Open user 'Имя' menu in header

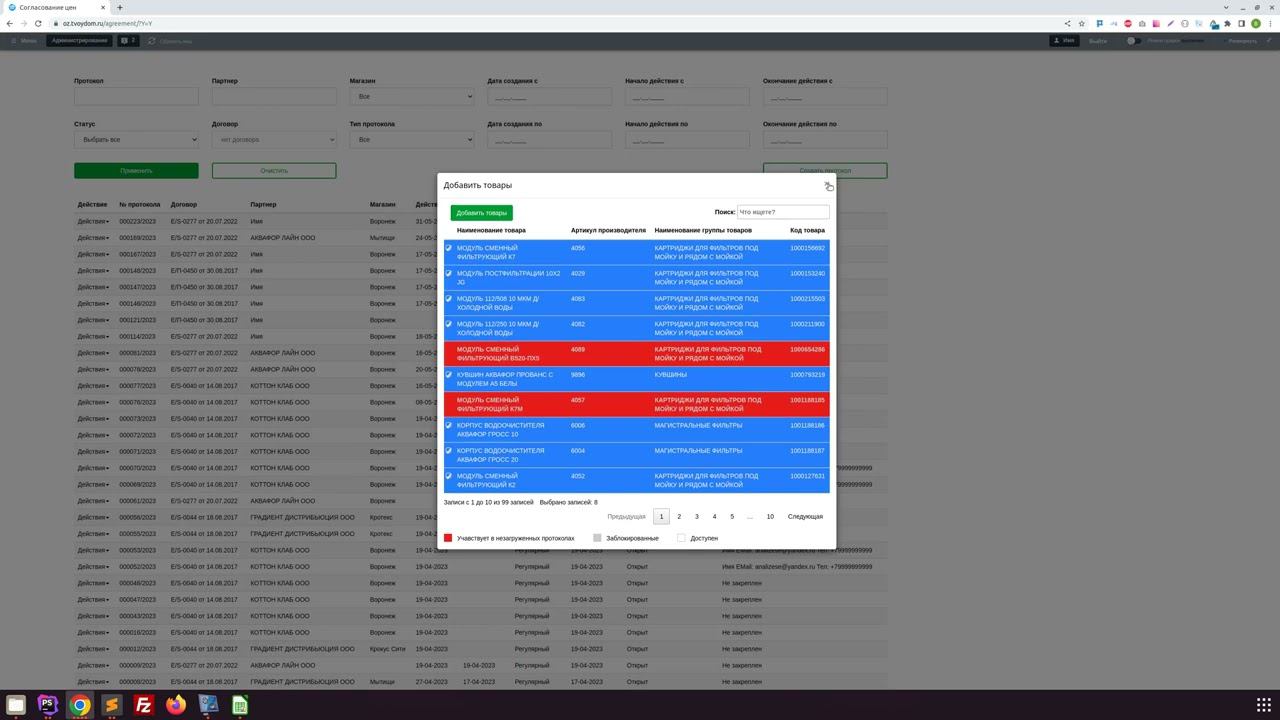tap(1064, 41)
